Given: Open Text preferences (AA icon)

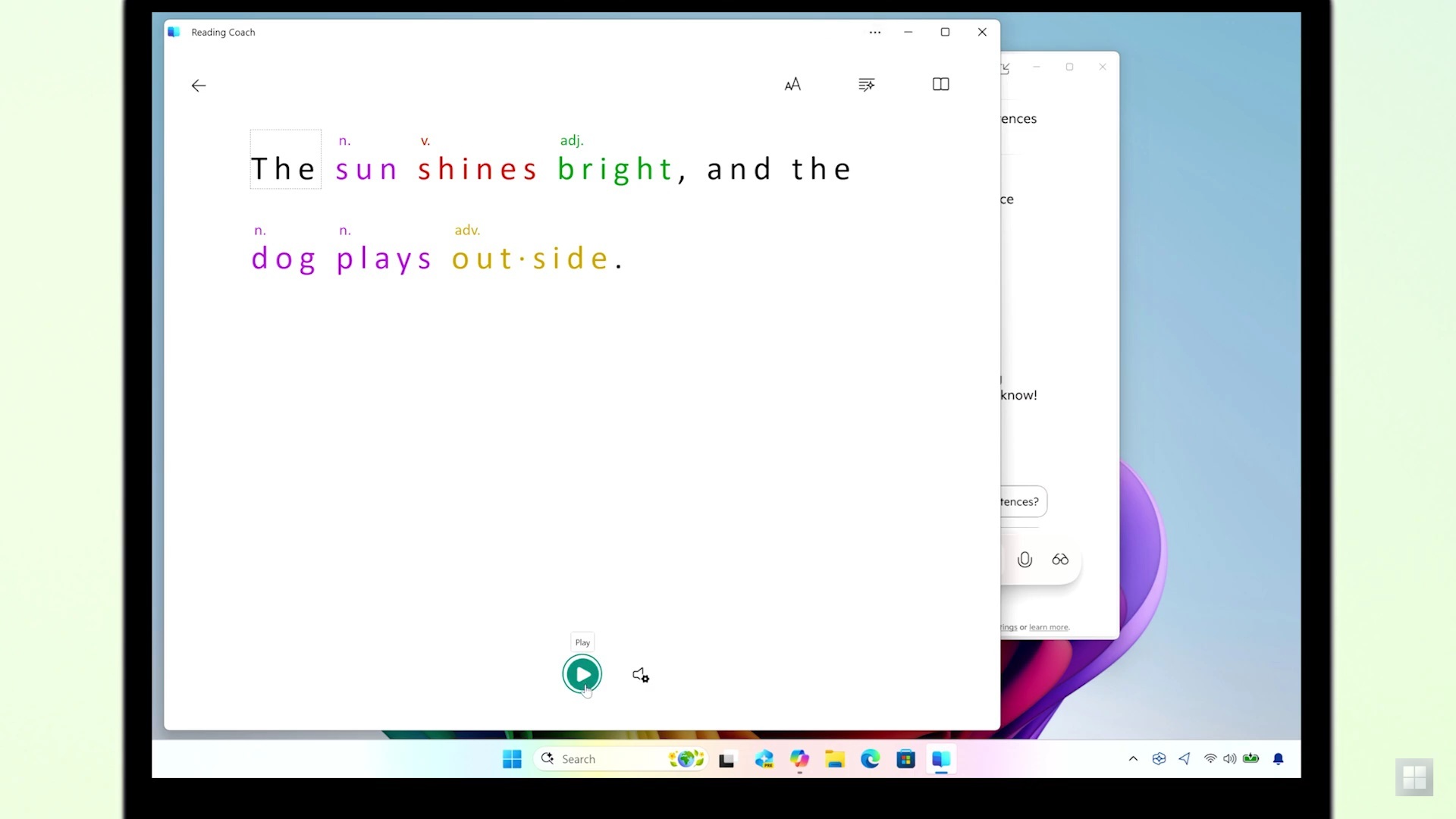Looking at the screenshot, I should coord(792,84).
